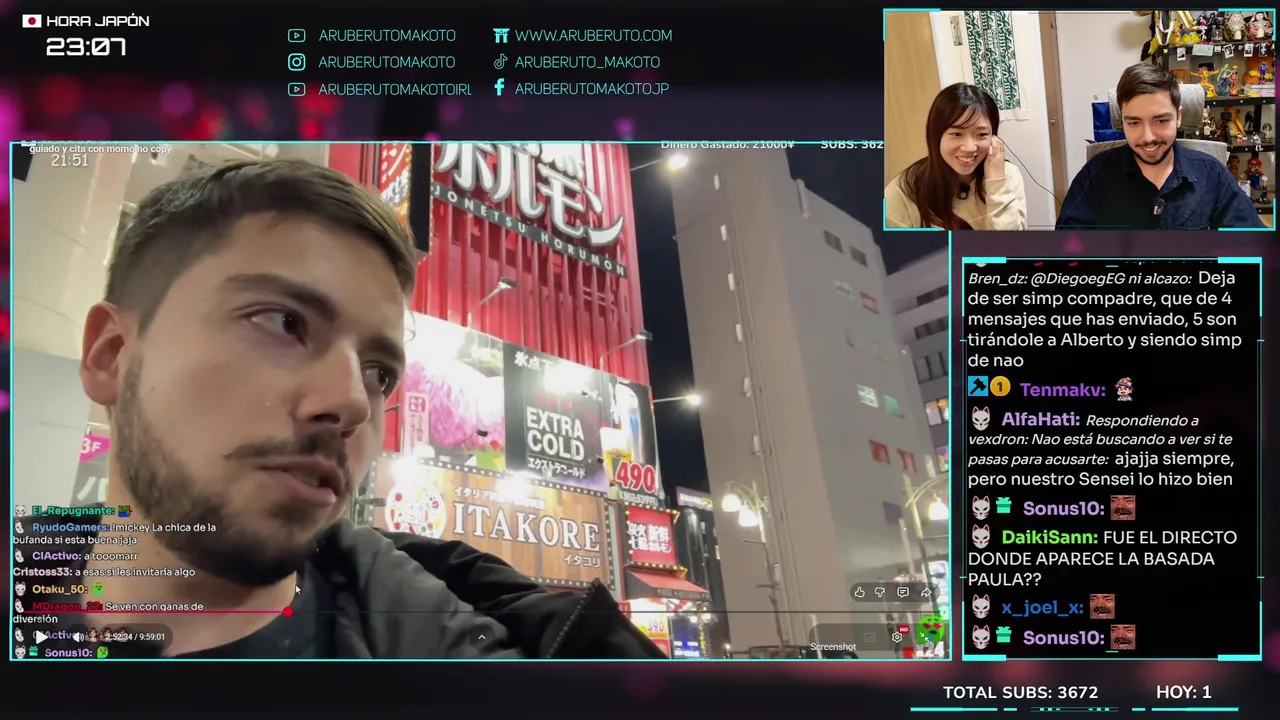Viewport: 1280px width, 720px height.
Task: Click the Dinero Gastado: 21000¥ label
Action: (728, 145)
